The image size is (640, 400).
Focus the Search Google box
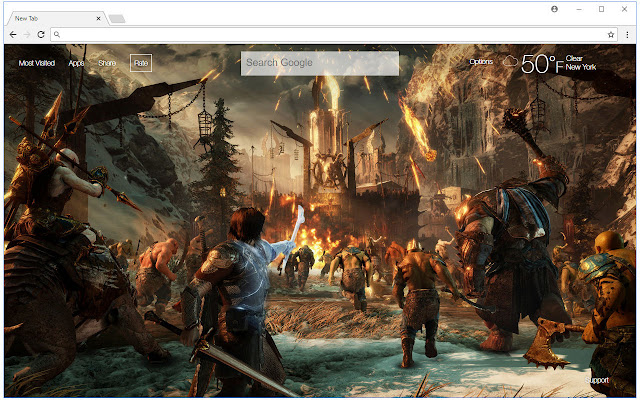[x=320, y=63]
